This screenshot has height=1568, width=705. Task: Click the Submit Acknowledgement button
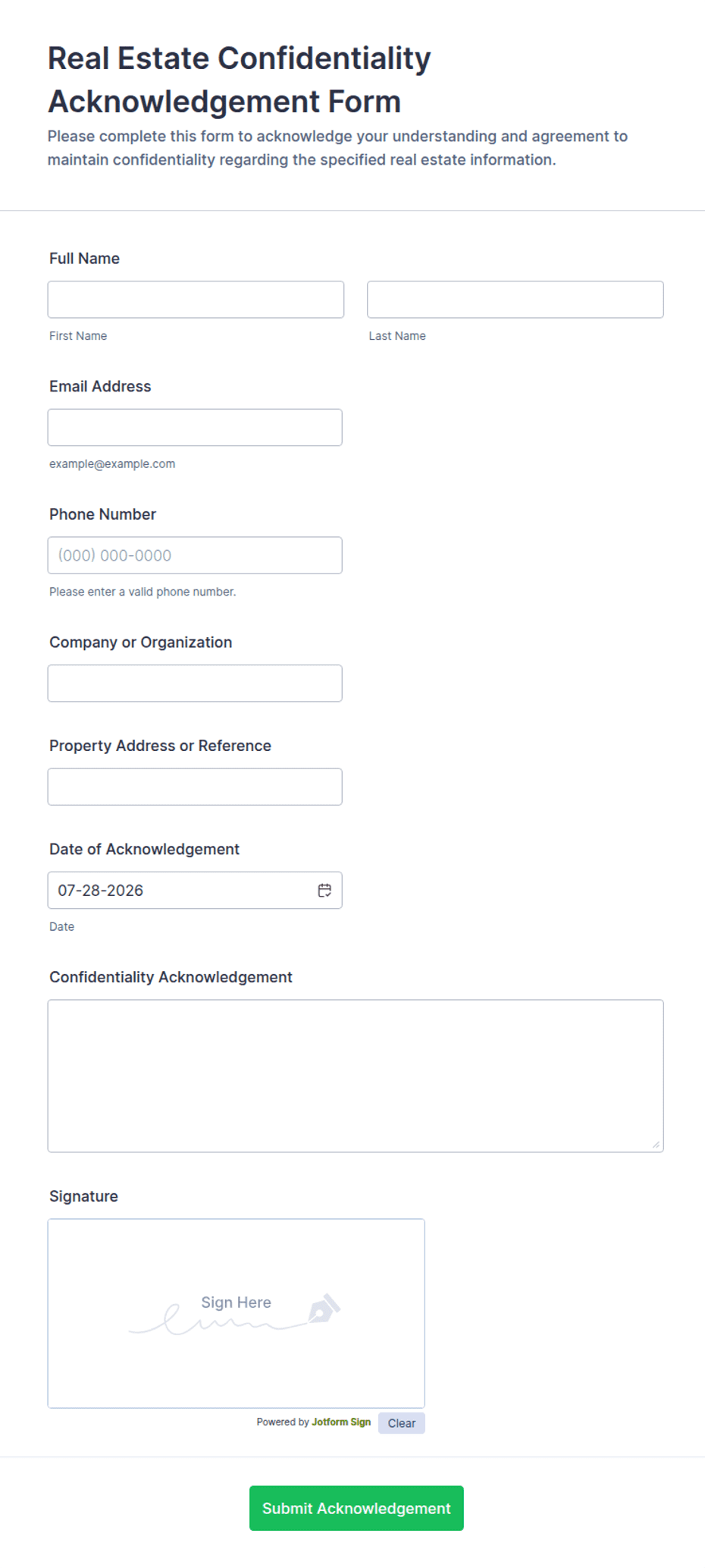point(356,1508)
